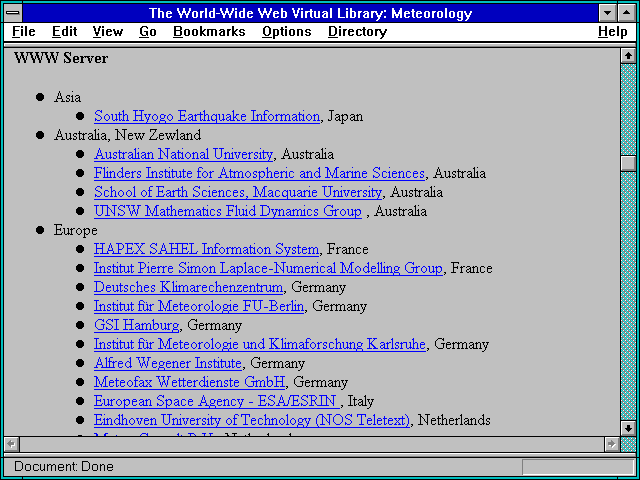Open the Bookmarks menu
Viewport: 640px width, 480px height.
click(209, 32)
